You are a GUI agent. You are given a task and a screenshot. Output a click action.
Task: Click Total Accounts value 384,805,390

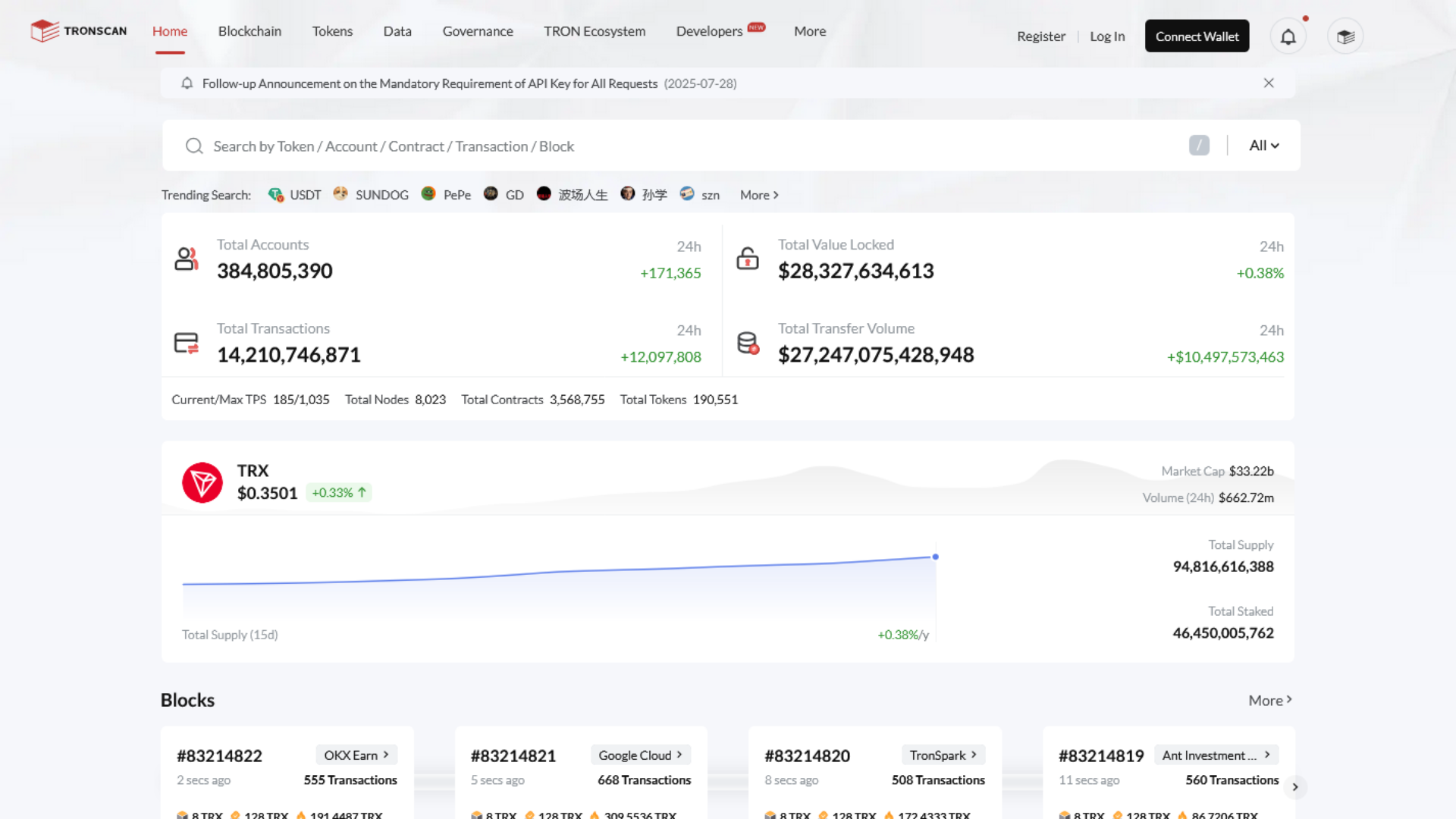275,271
